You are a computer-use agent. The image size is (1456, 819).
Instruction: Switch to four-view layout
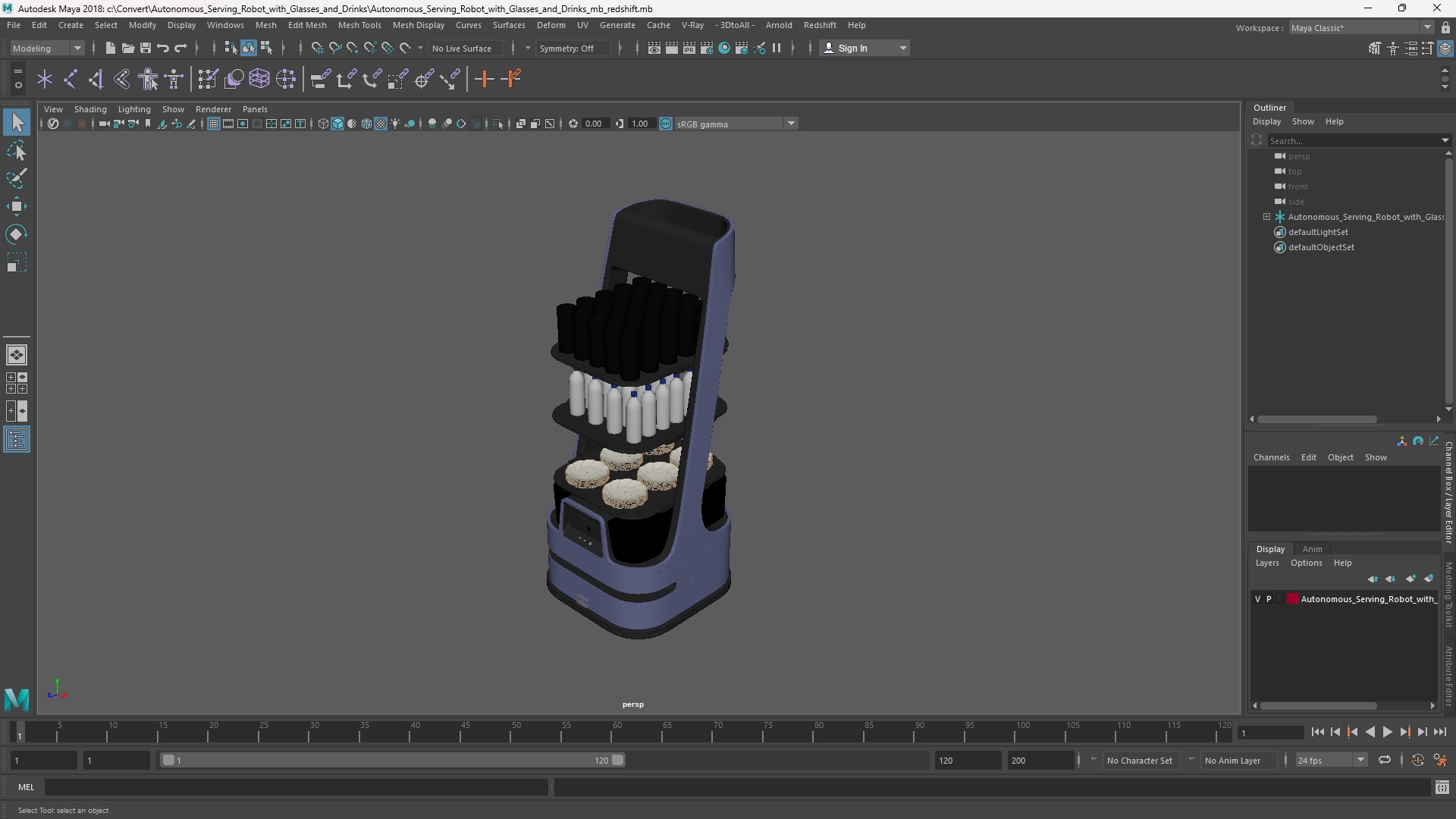point(17,383)
